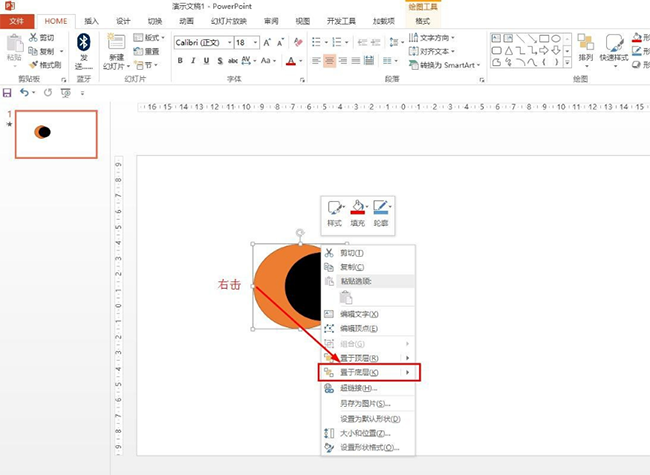Click the red font color A button
650x475 pixels.
[291, 61]
